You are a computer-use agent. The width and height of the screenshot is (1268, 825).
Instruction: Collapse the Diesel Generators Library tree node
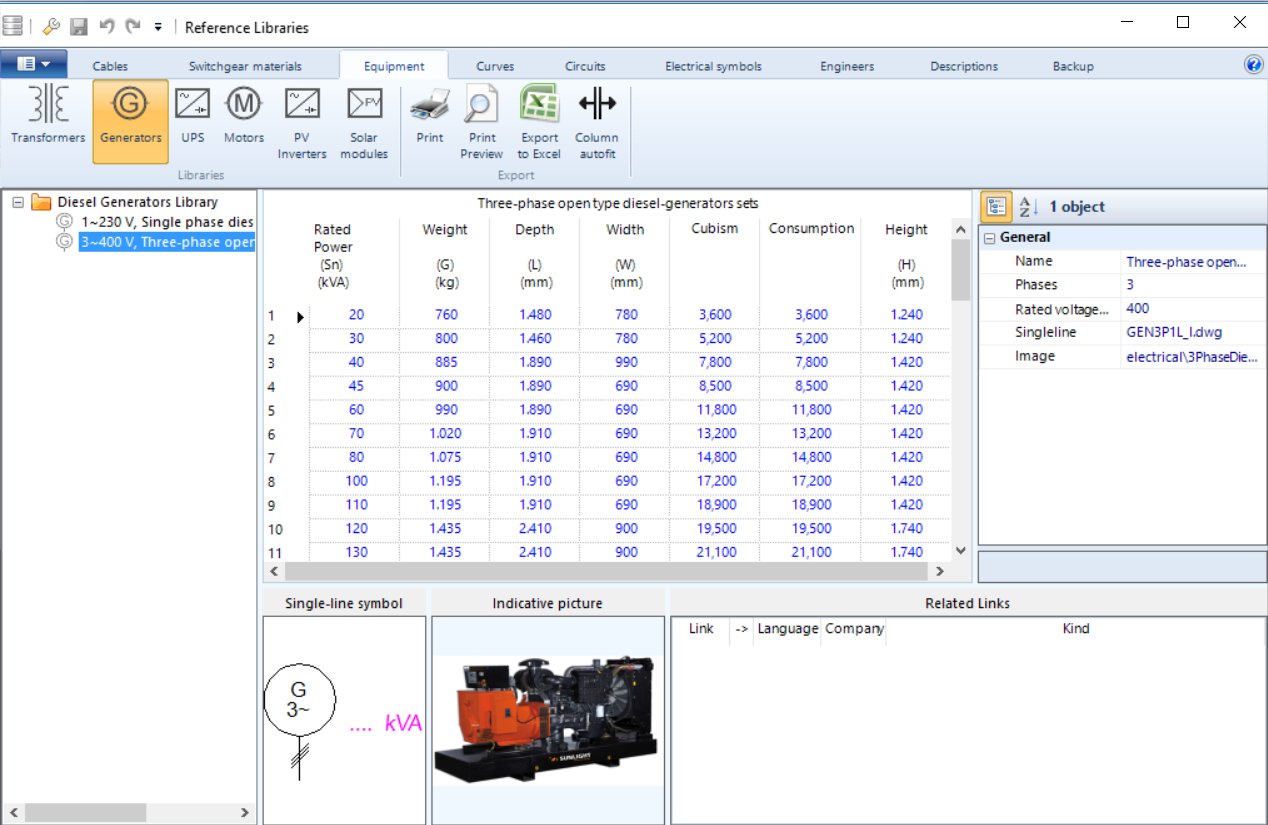click(x=18, y=202)
